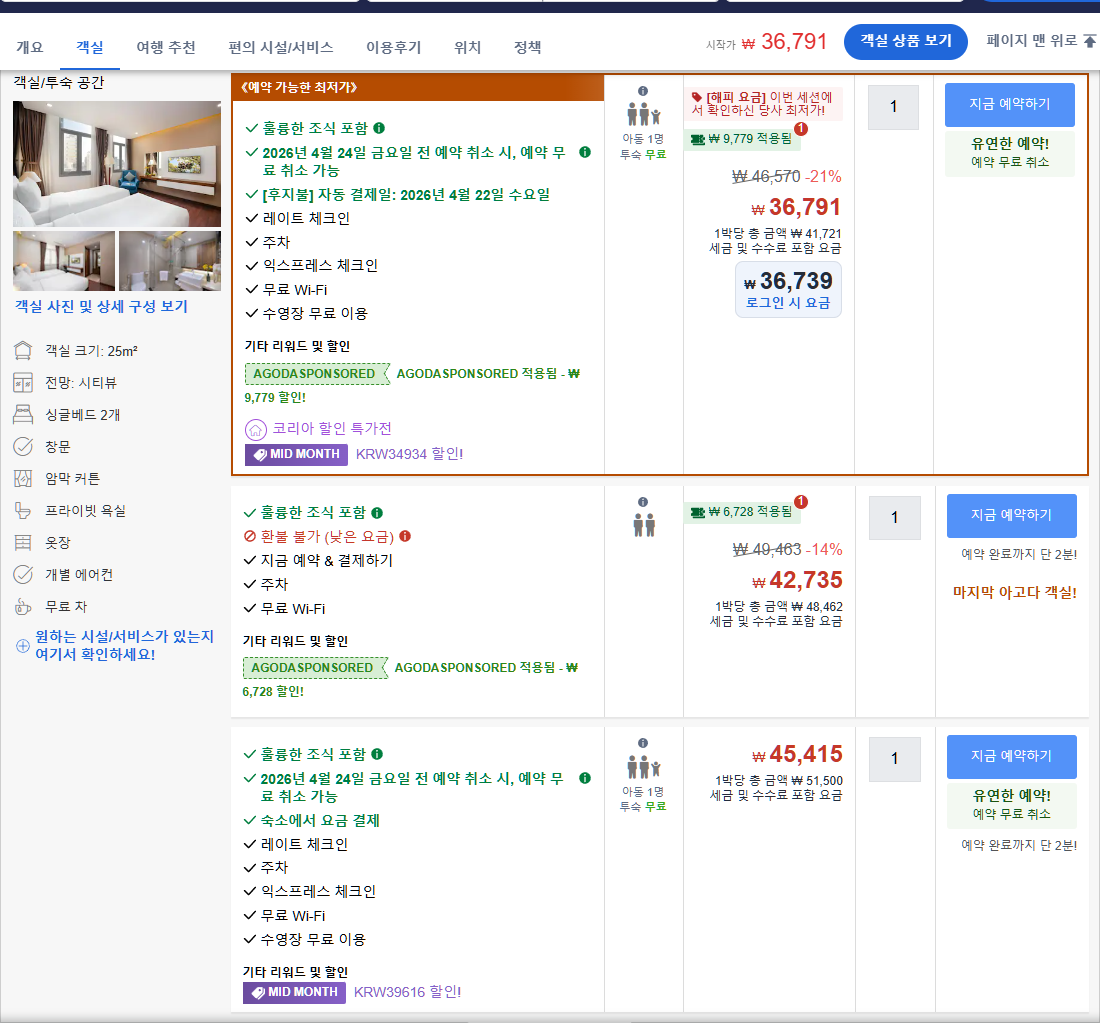Click 숙소에서 요금 결제 text

[320, 821]
